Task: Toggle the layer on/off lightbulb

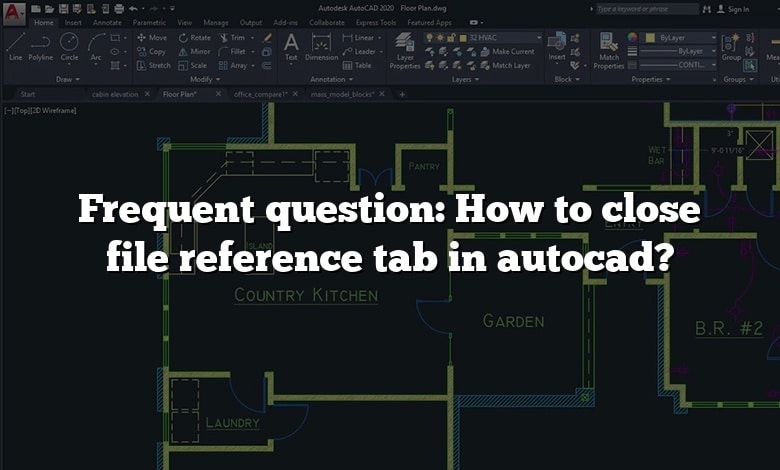Action: 429,37
